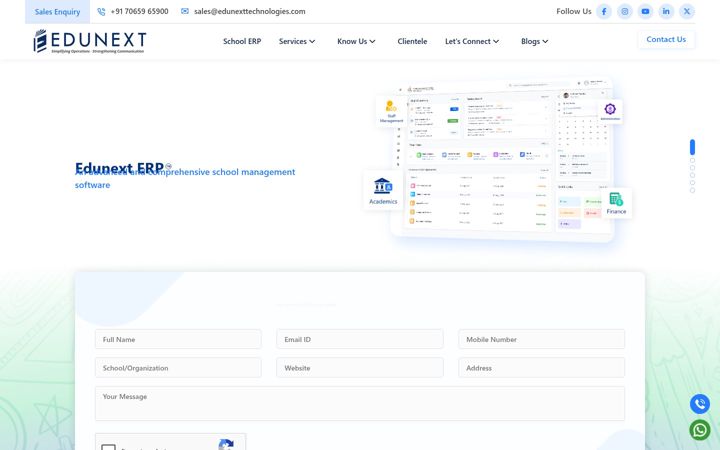Click the Finance icon card
720x450 pixels.
[616, 203]
